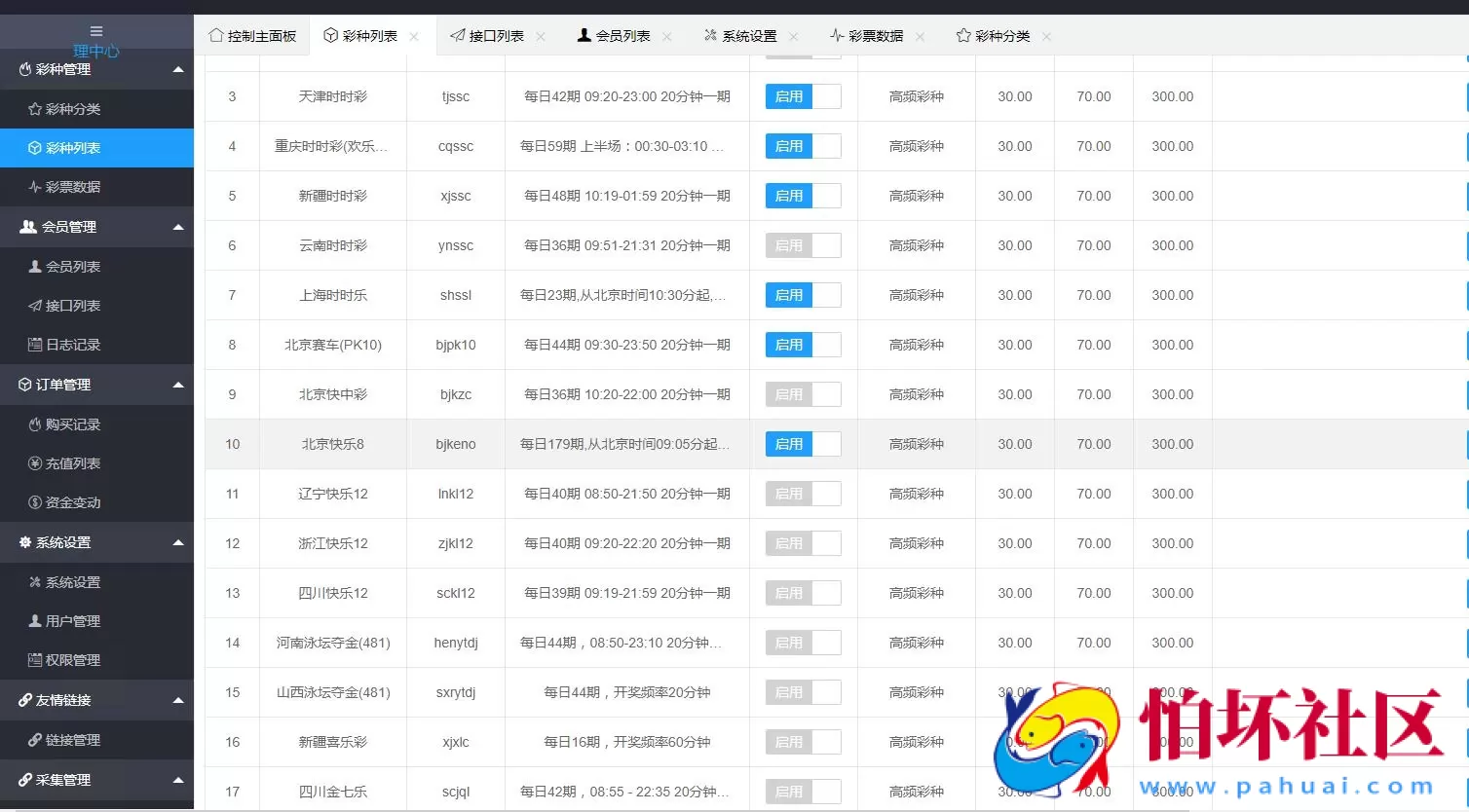
Task: Collapse the 订单管理 sidebar section
Action: (x=178, y=385)
